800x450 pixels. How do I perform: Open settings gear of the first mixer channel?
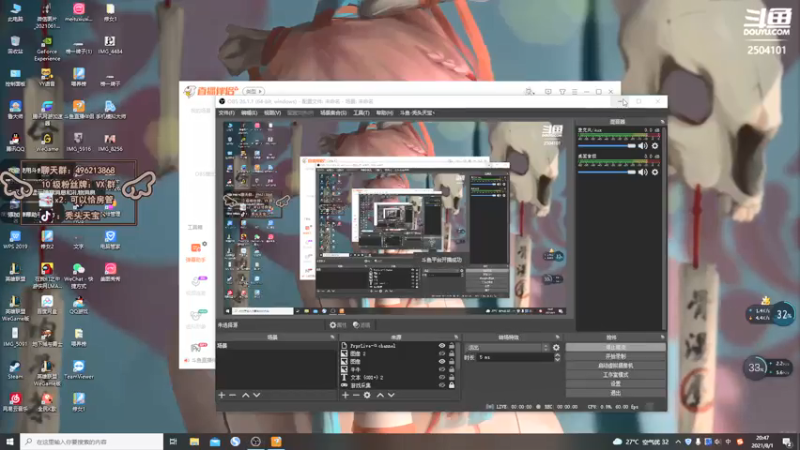tap(655, 146)
